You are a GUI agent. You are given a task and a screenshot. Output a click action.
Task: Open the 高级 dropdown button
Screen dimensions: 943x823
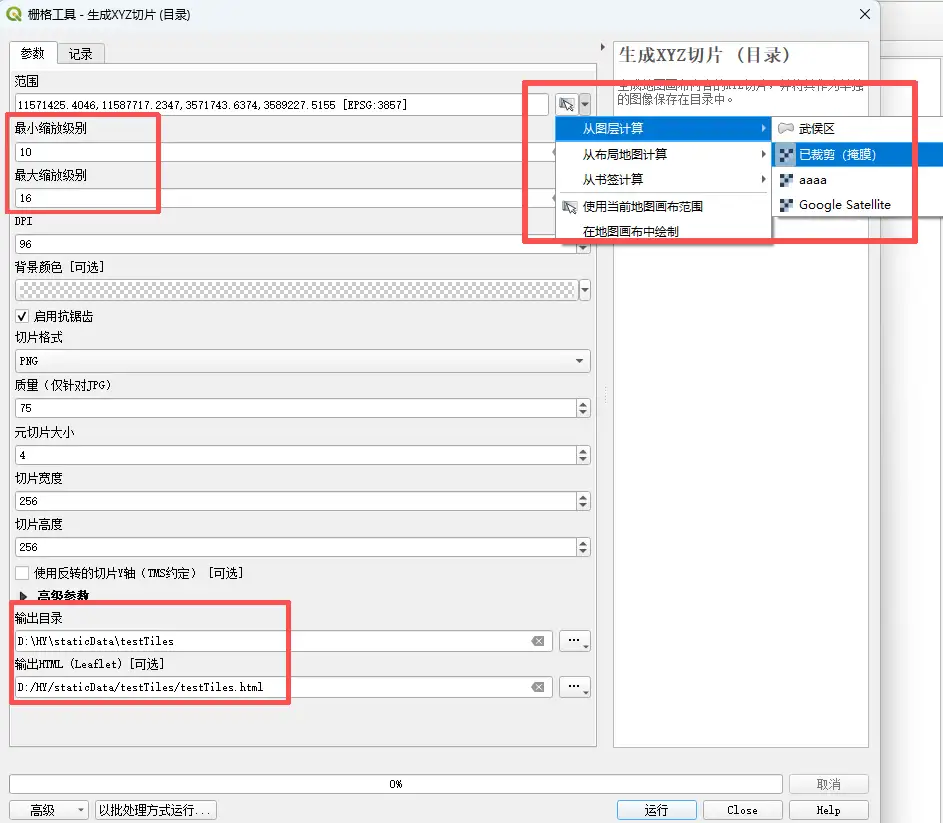[48, 810]
